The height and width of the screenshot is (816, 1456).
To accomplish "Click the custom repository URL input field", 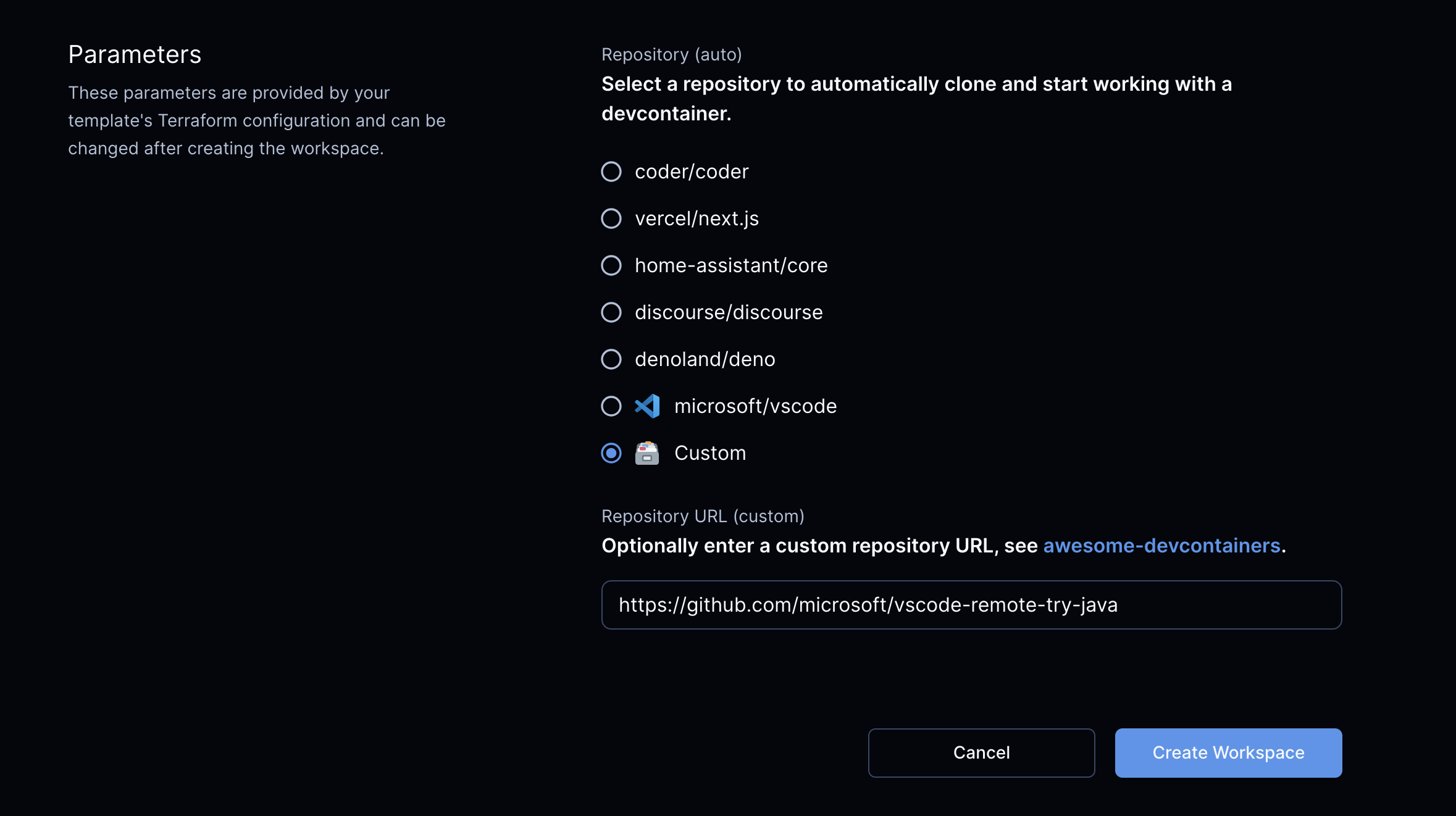I will click(971, 605).
